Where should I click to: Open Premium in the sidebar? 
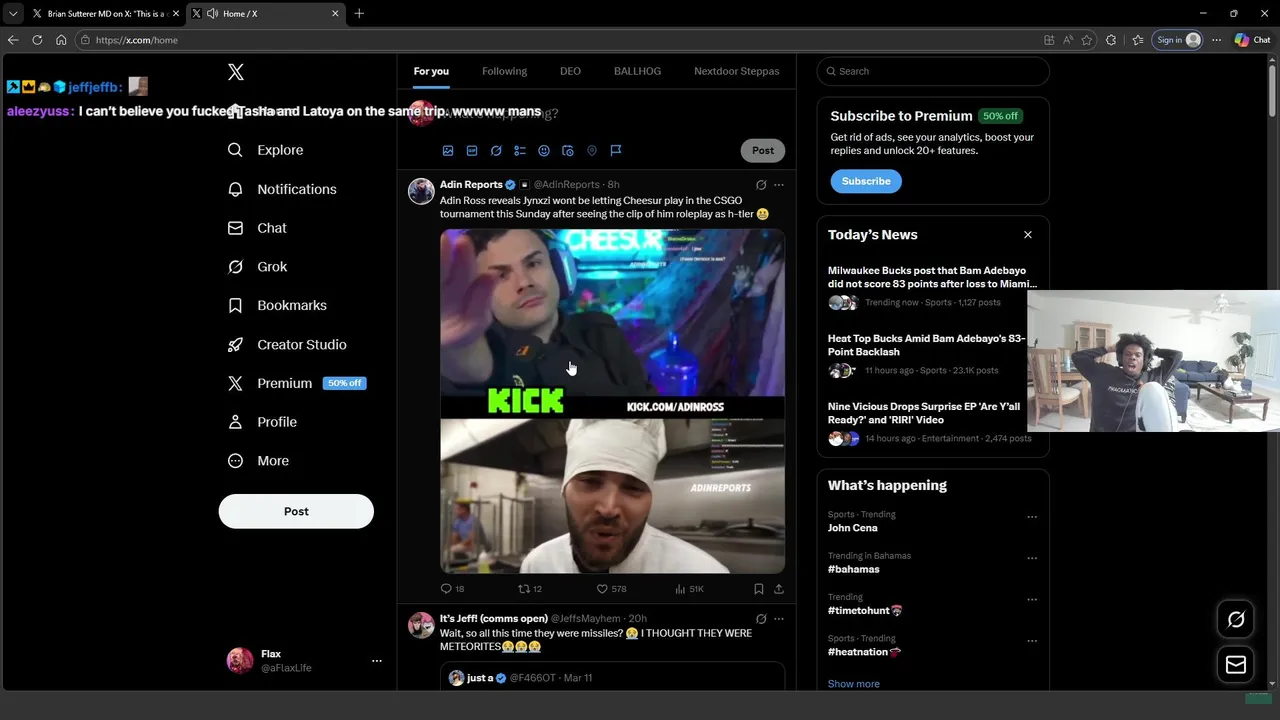(296, 383)
